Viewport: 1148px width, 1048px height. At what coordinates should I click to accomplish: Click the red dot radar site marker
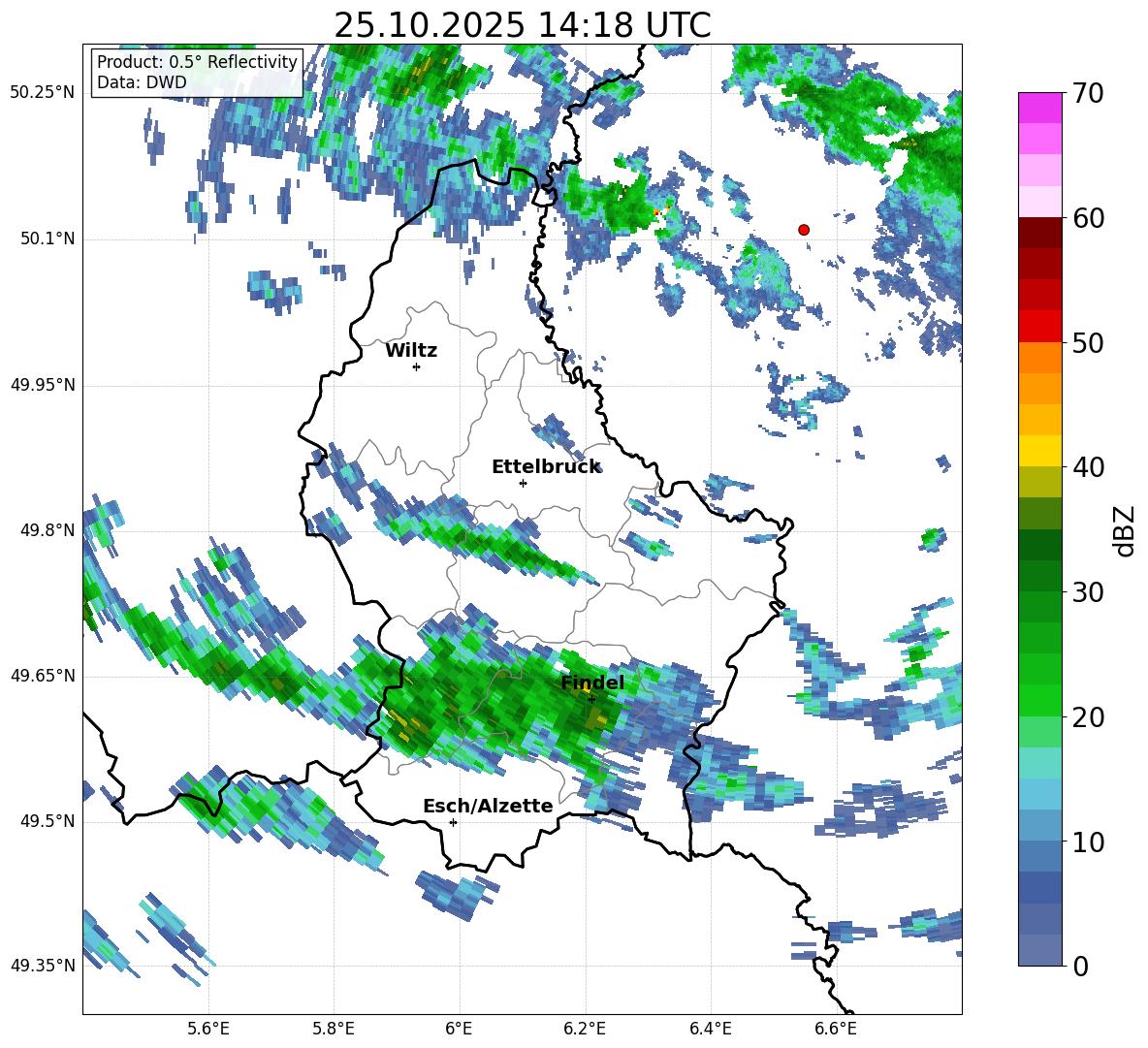point(804,230)
